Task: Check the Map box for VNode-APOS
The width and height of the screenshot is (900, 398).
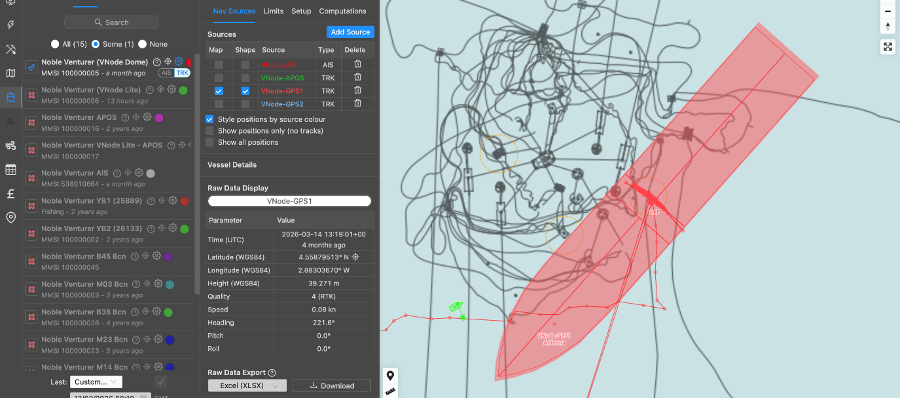Action: (219, 78)
